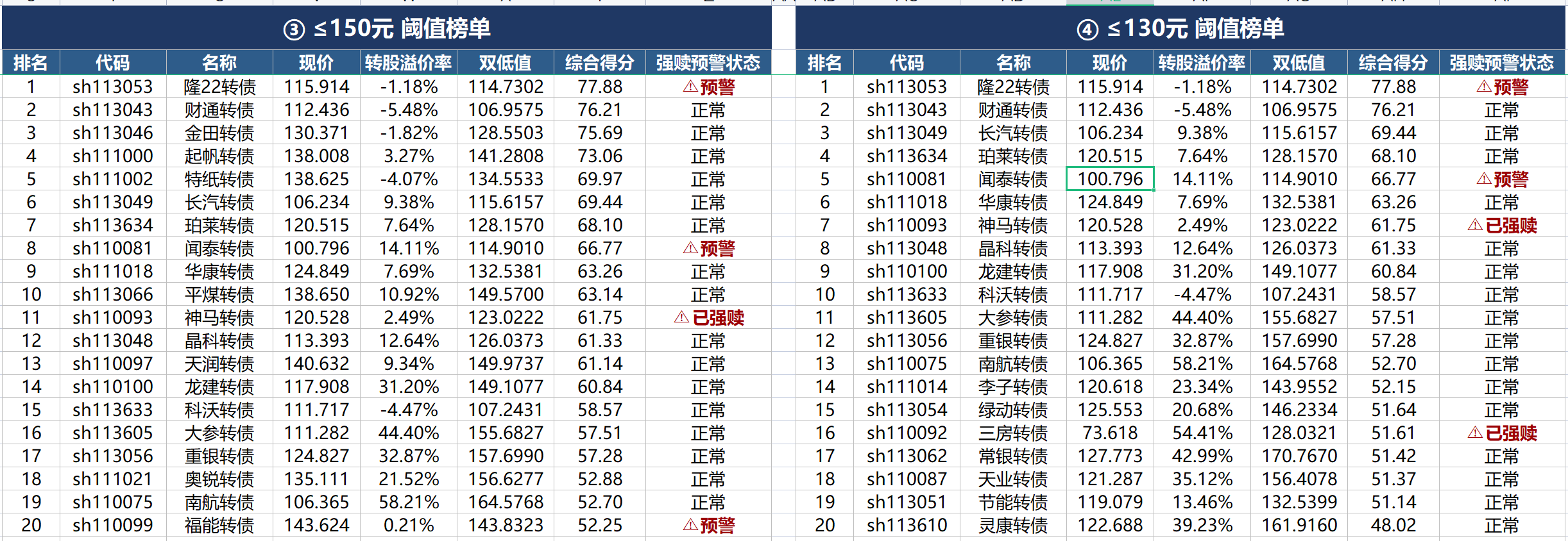Select the 起帆转债 name cell

[219, 156]
